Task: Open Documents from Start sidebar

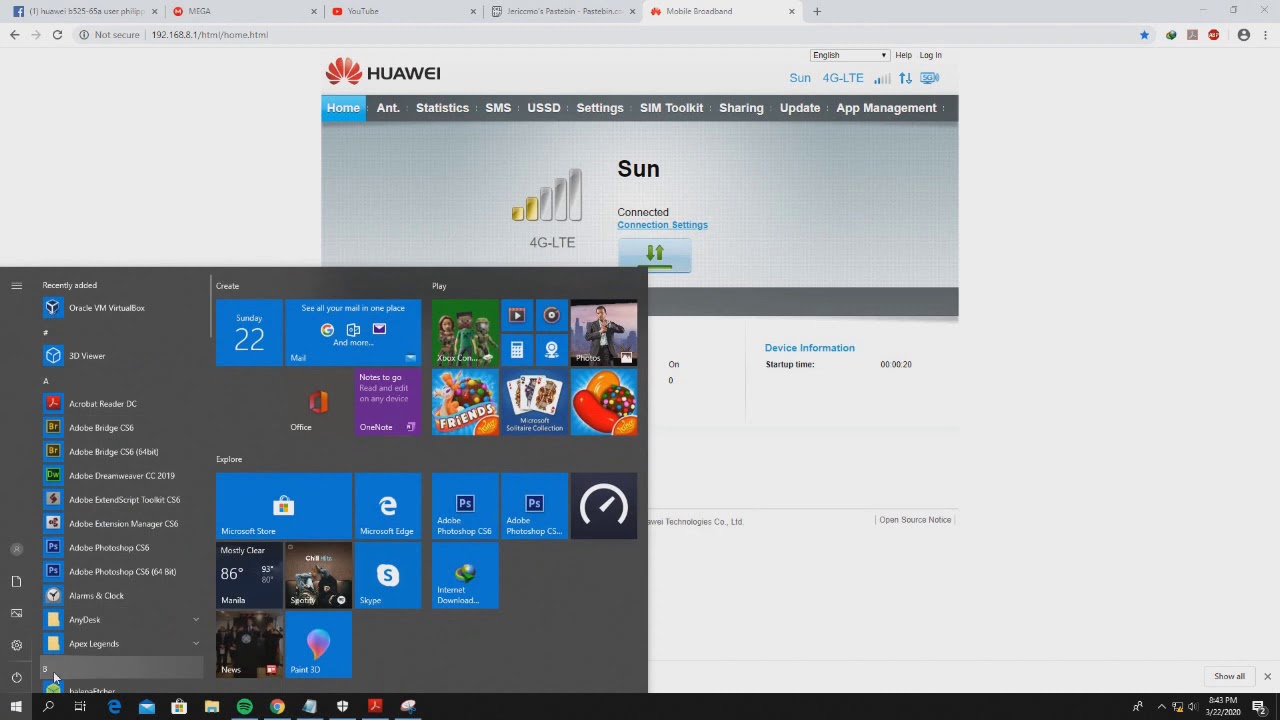Action: (x=16, y=581)
